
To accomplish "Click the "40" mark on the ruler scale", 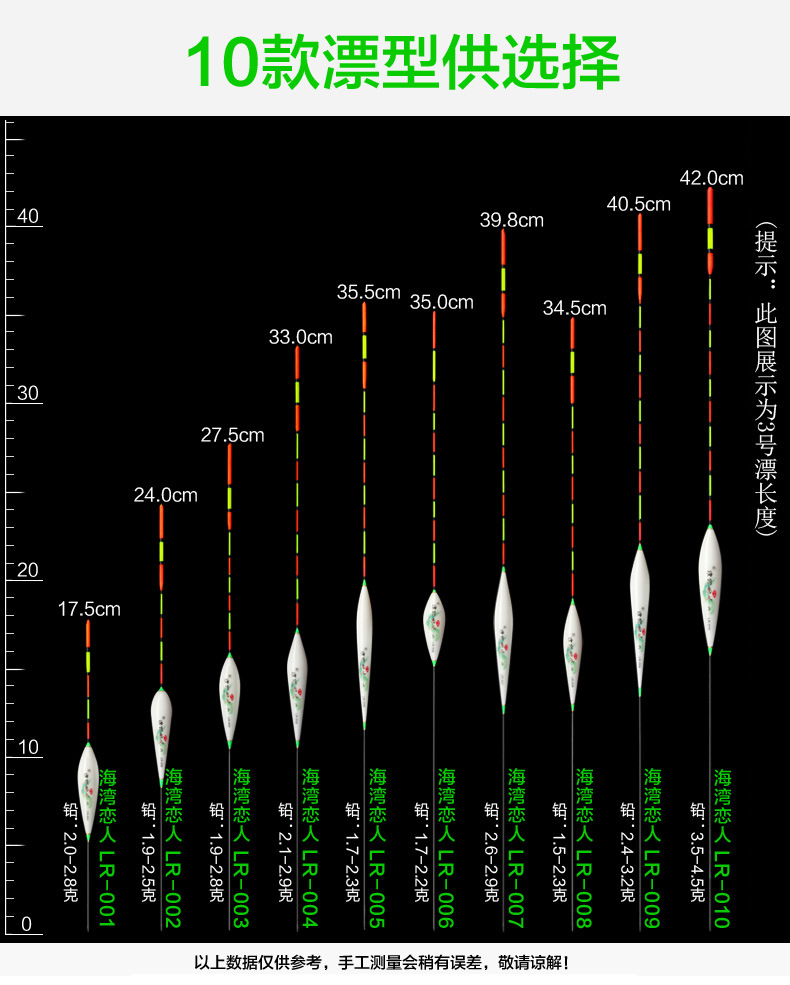I will coord(28,216).
